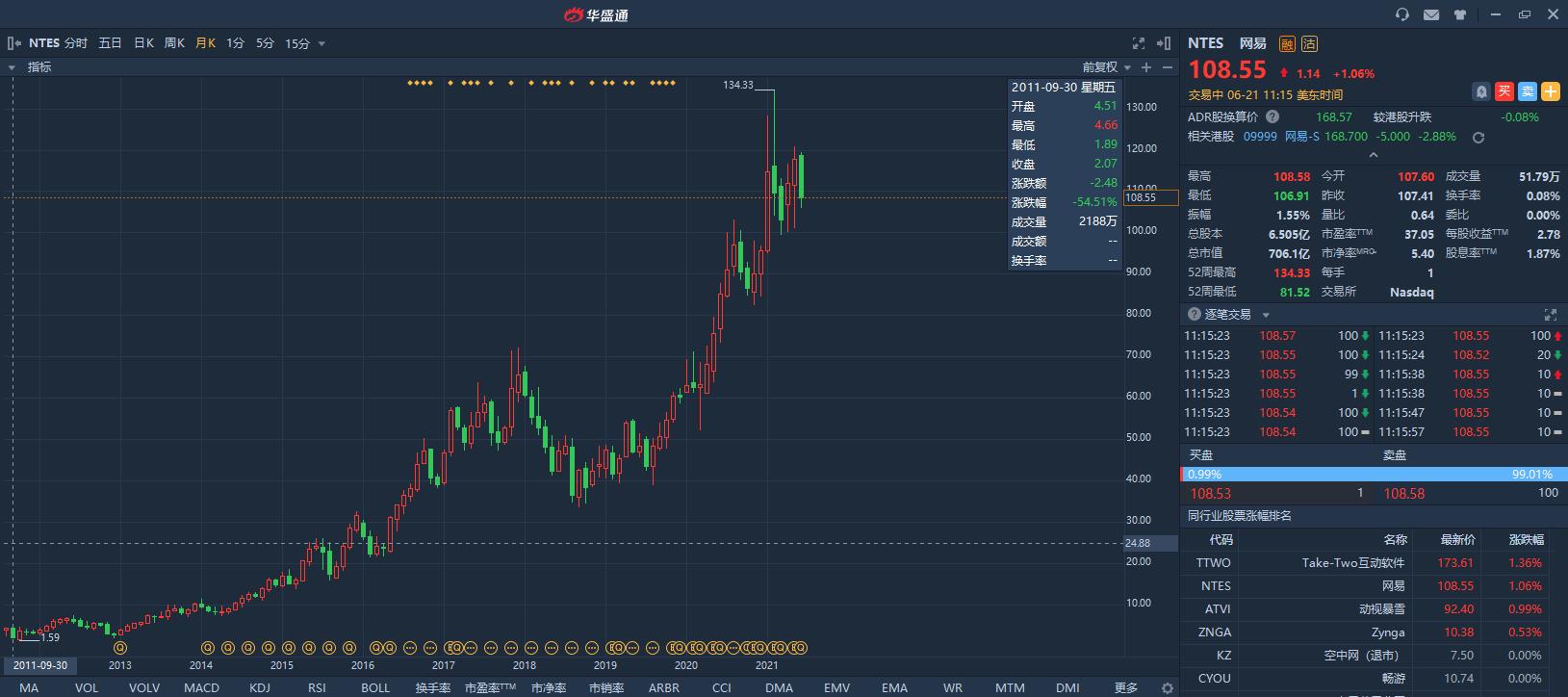Screen dimensions: 1568x697
Task: Enable the MA indicator
Action: click(x=29, y=688)
